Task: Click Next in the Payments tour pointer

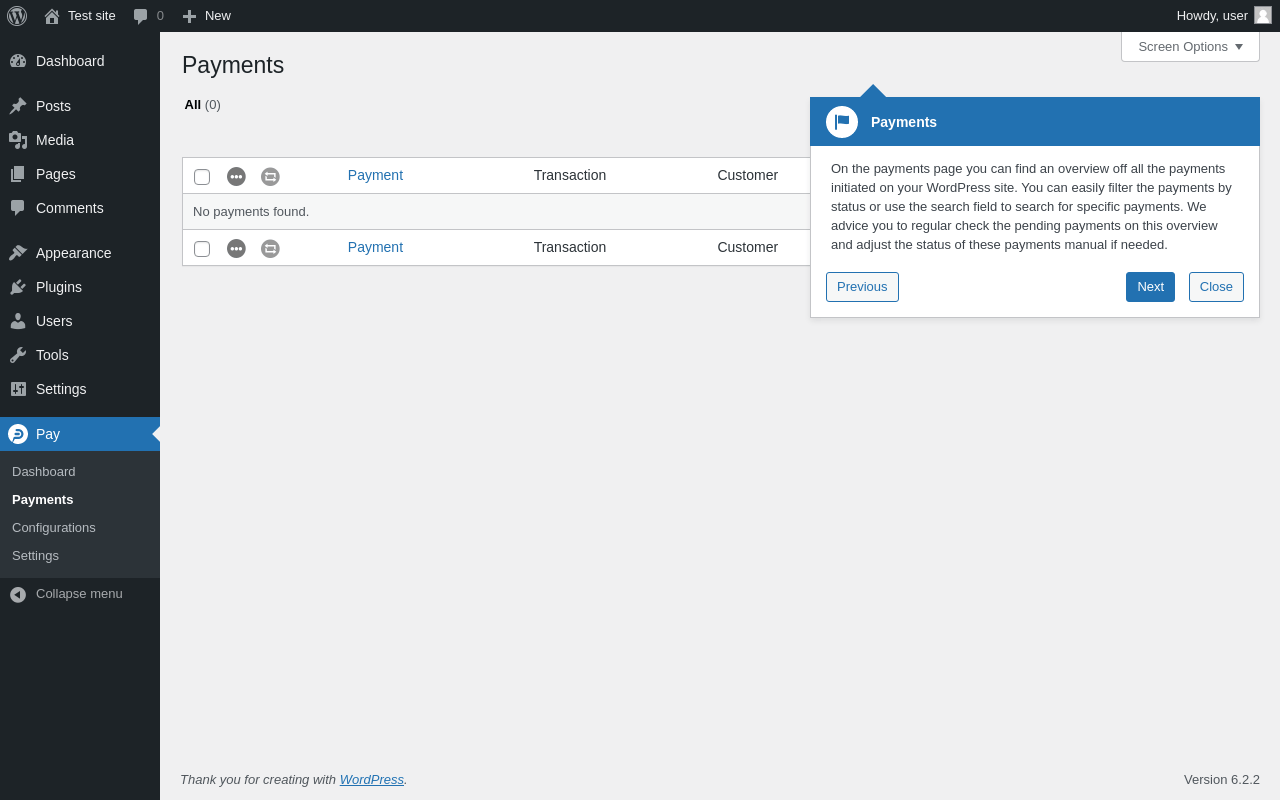Action: [1150, 287]
